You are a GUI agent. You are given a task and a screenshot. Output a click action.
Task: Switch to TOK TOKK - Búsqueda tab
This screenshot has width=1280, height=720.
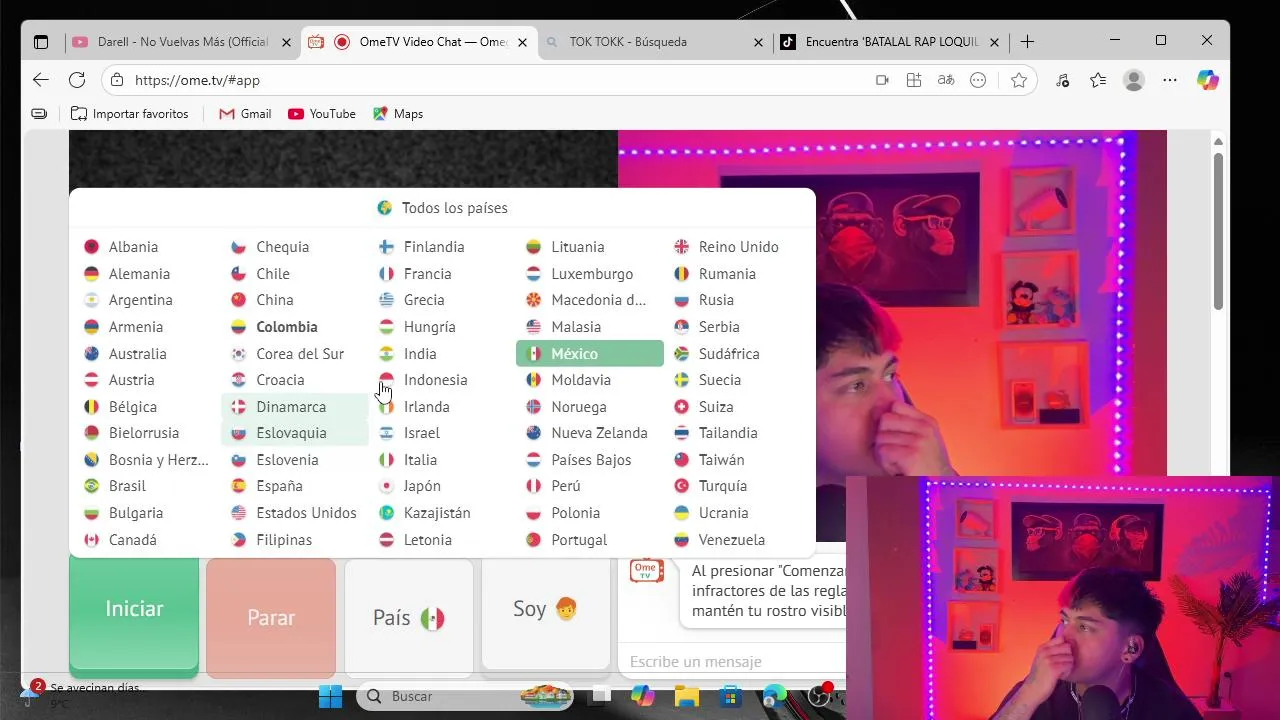point(653,42)
